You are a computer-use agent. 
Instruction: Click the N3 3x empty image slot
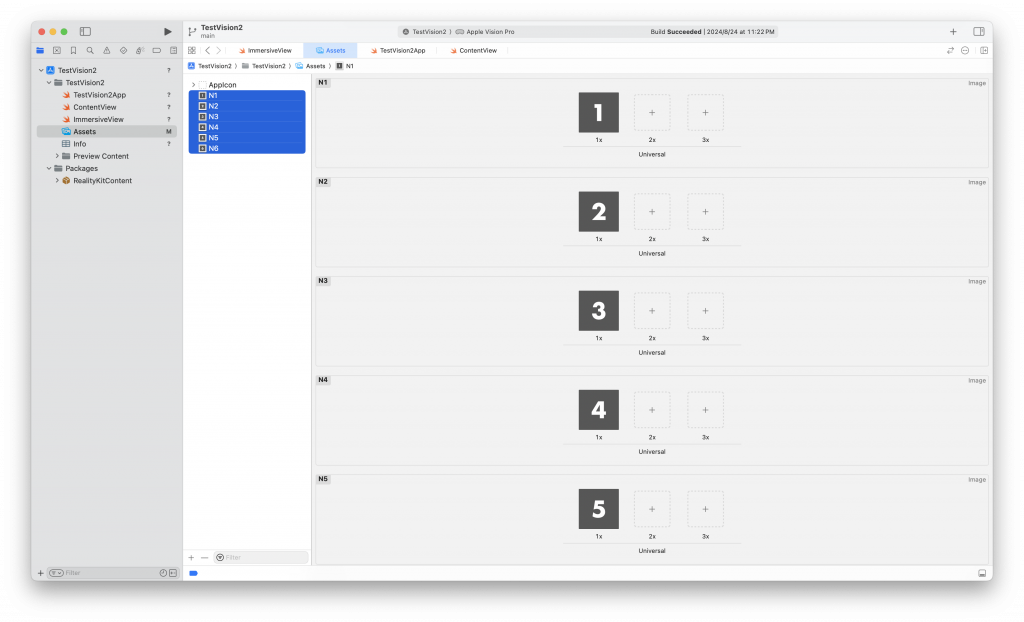click(705, 311)
